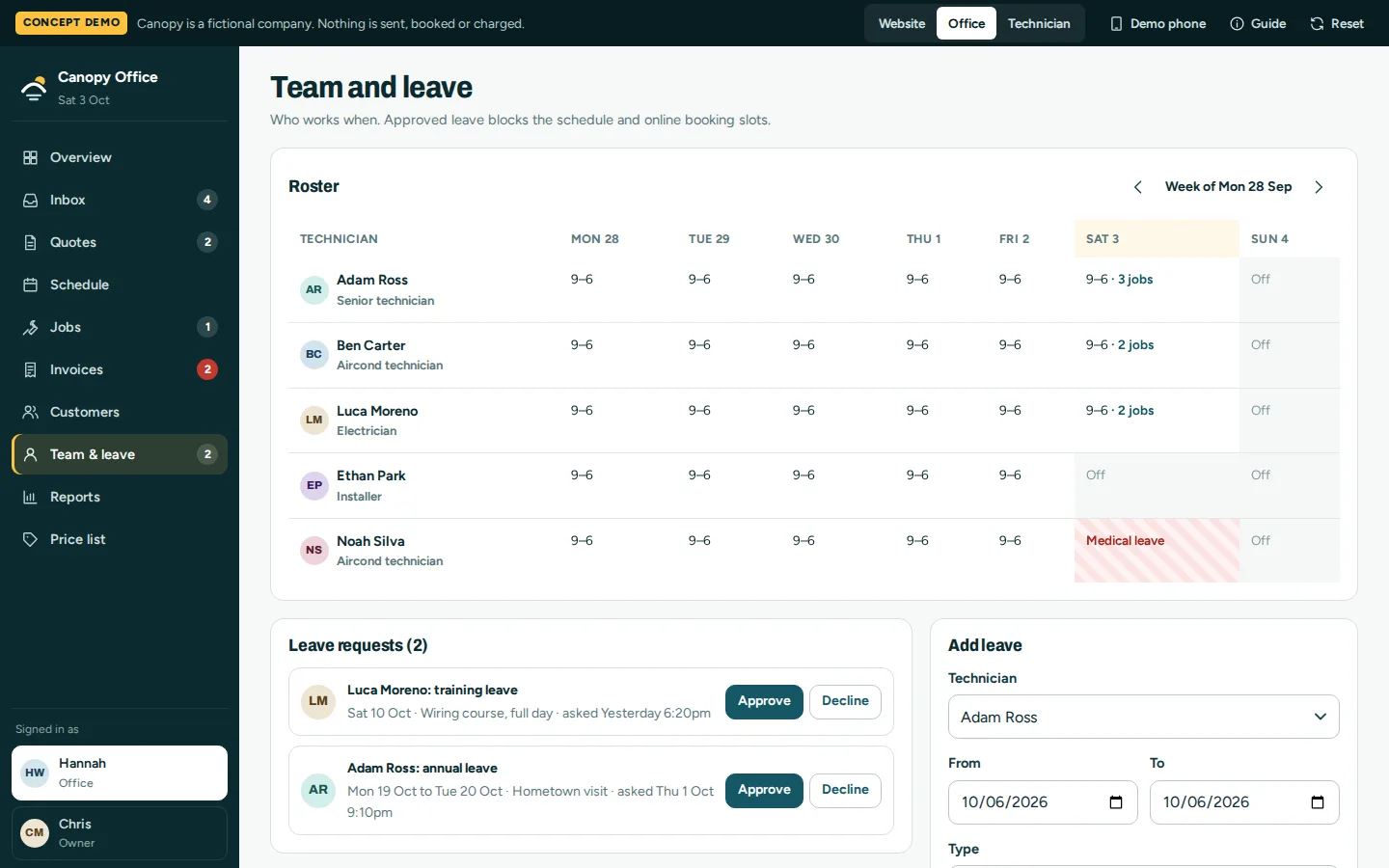Click Ben Carter's '2 jobs' Saturday cell

click(x=1157, y=355)
